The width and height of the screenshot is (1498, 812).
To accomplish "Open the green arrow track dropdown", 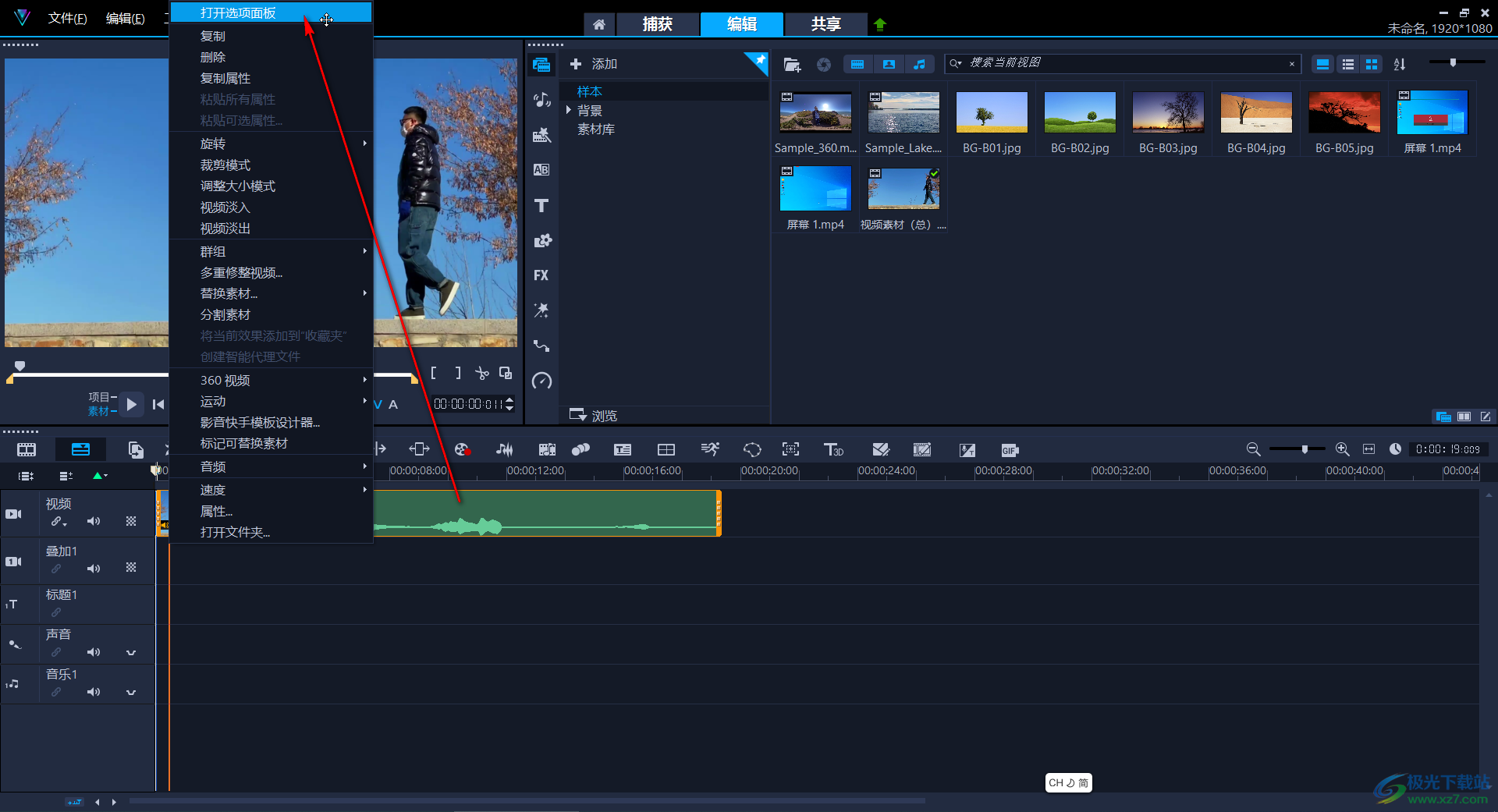I will [100, 475].
